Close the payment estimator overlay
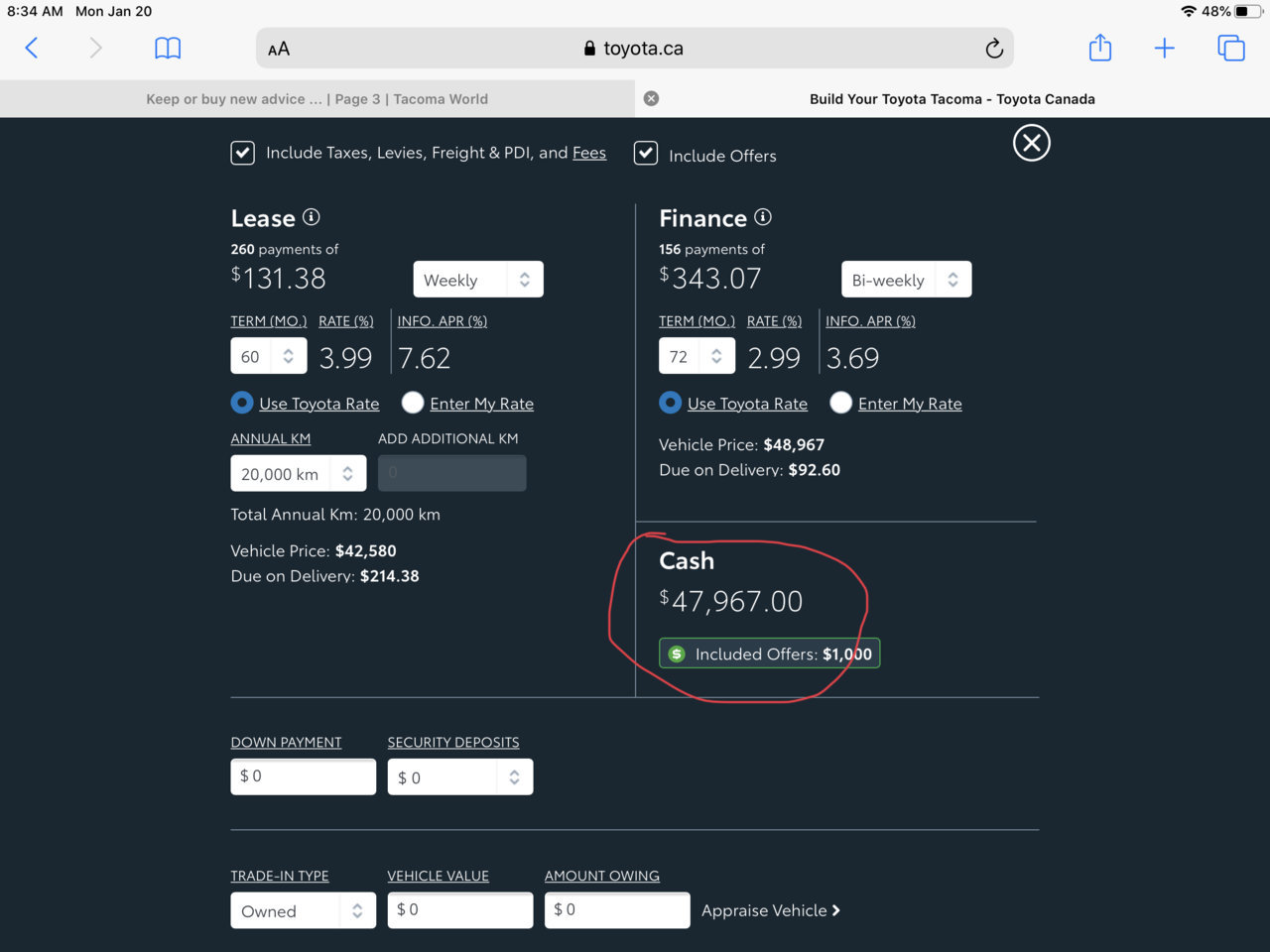The height and width of the screenshot is (952, 1270). click(1032, 143)
